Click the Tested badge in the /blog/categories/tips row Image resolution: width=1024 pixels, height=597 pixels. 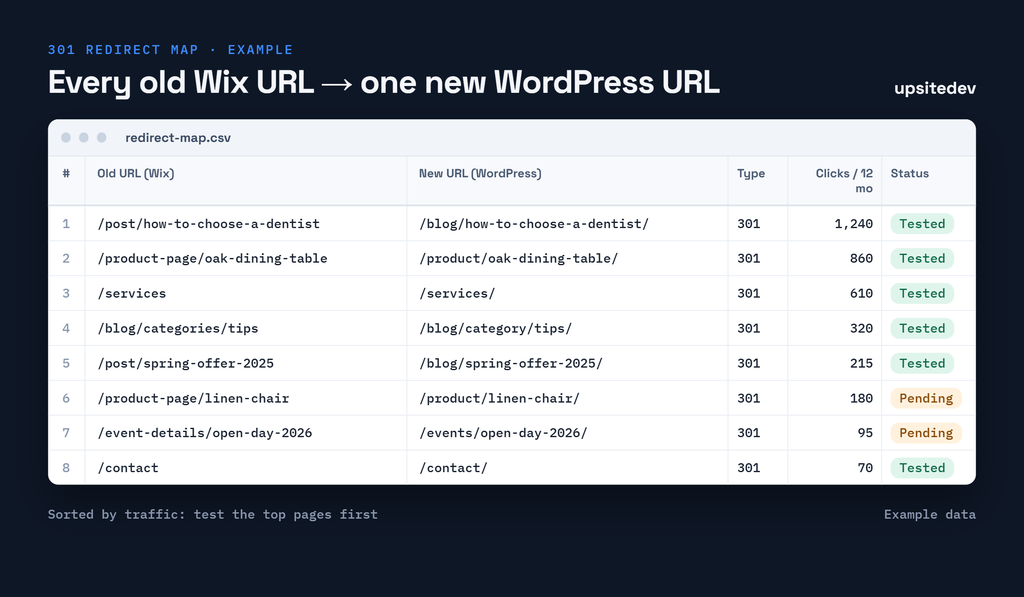click(922, 329)
